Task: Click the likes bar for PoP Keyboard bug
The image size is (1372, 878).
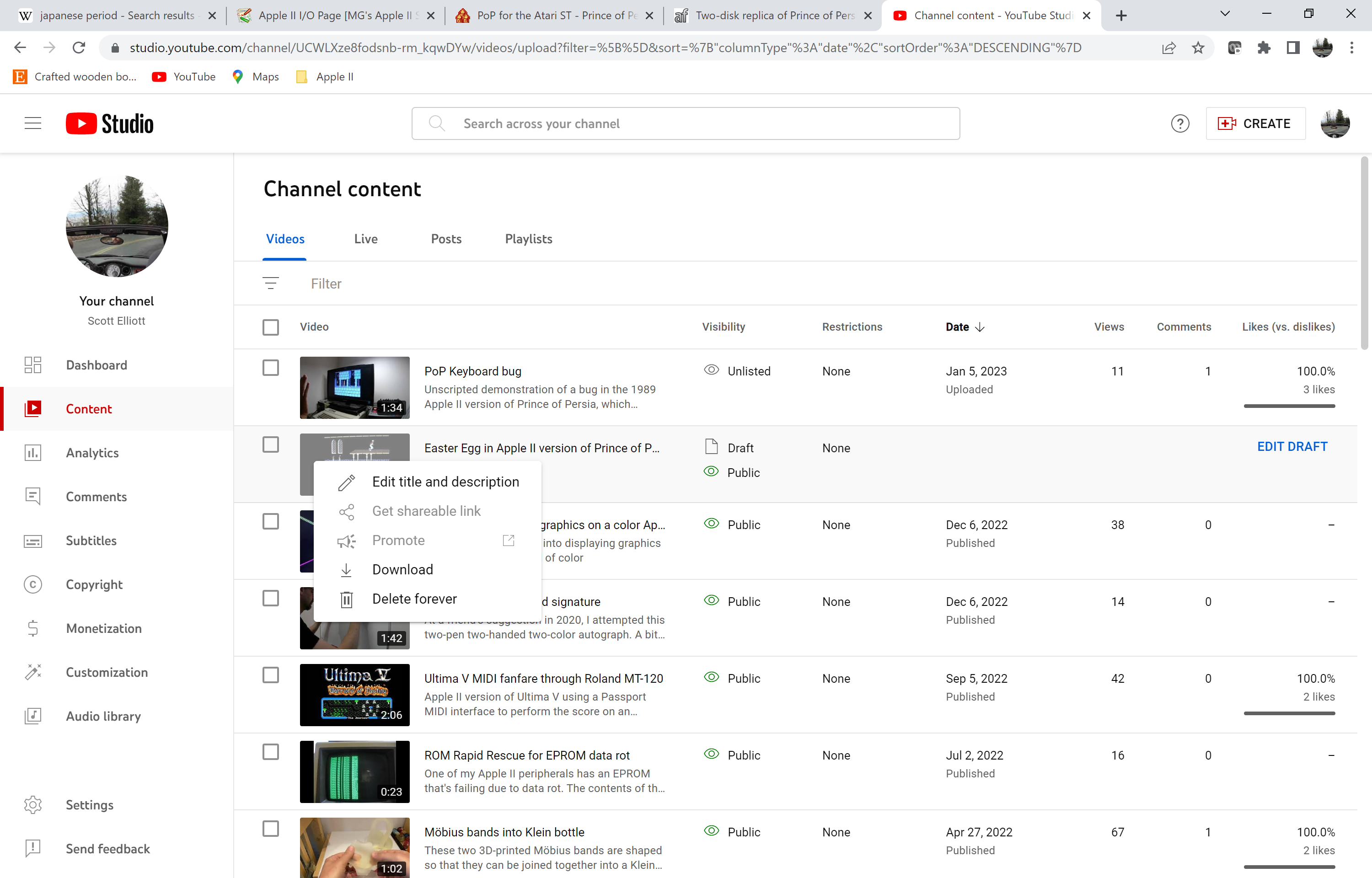Action: click(x=1289, y=406)
